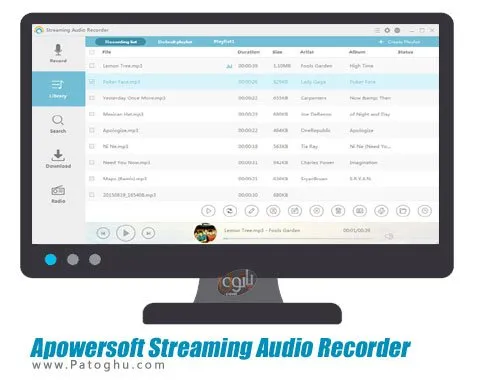The image size is (485, 382).
Task: Click the now-playing title Lemon Tree.mp3 - Fools Garden
Action: click(262, 230)
